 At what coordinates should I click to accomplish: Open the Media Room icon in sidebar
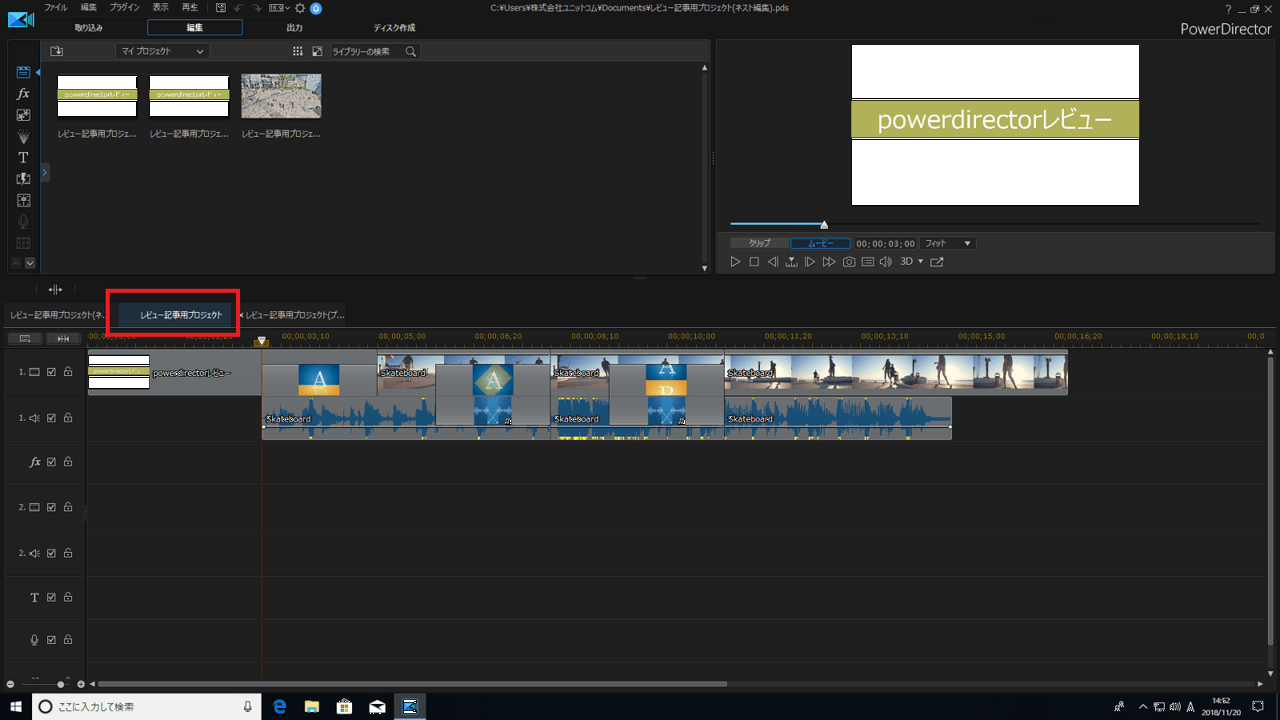click(23, 72)
